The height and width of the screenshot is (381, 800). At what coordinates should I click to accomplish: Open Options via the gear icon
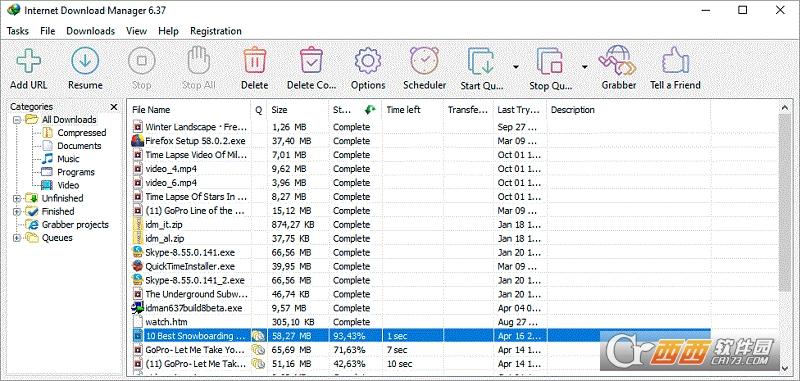point(368,61)
